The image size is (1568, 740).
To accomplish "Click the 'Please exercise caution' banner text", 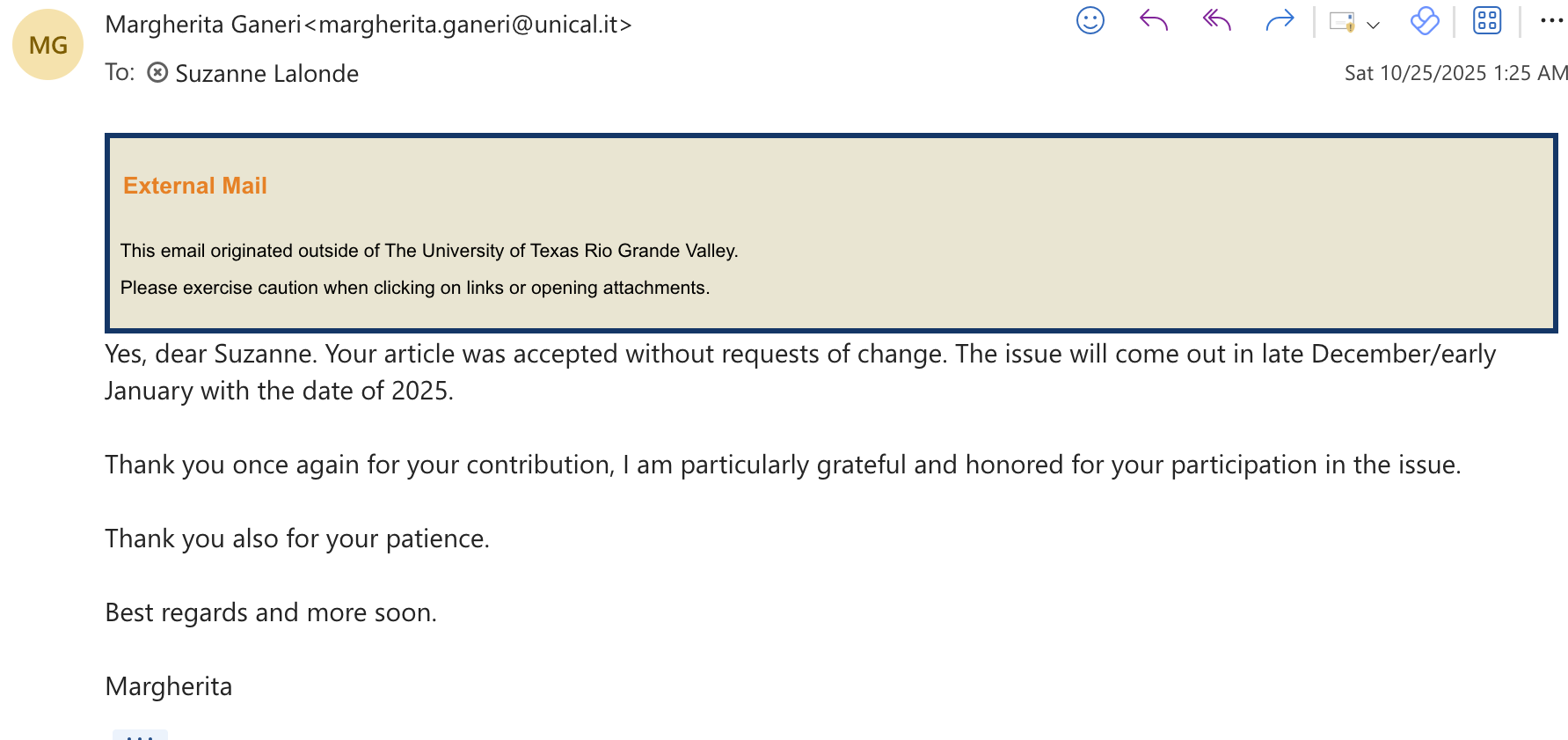I will point(414,288).
